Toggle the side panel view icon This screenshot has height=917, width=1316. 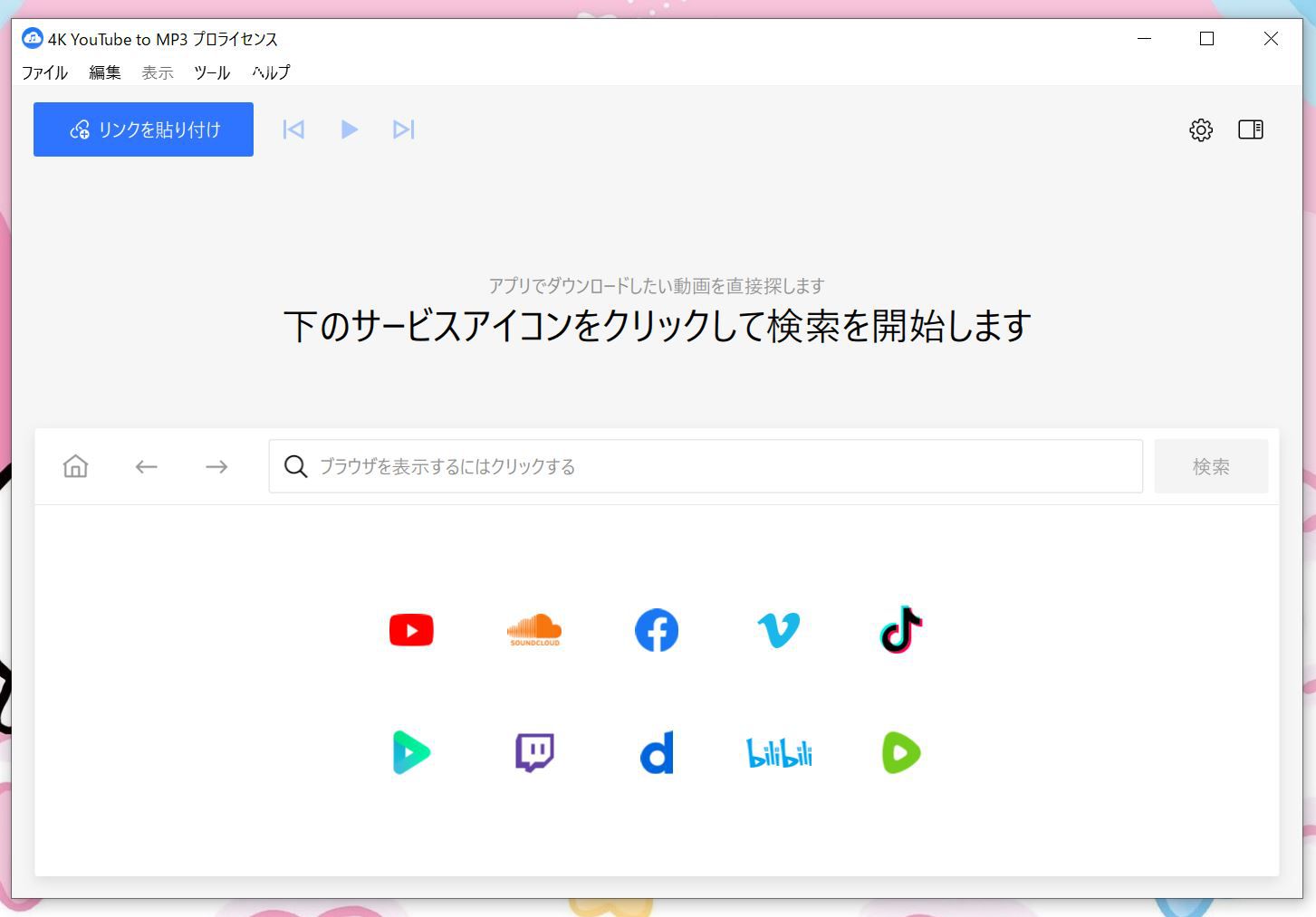[x=1250, y=129]
